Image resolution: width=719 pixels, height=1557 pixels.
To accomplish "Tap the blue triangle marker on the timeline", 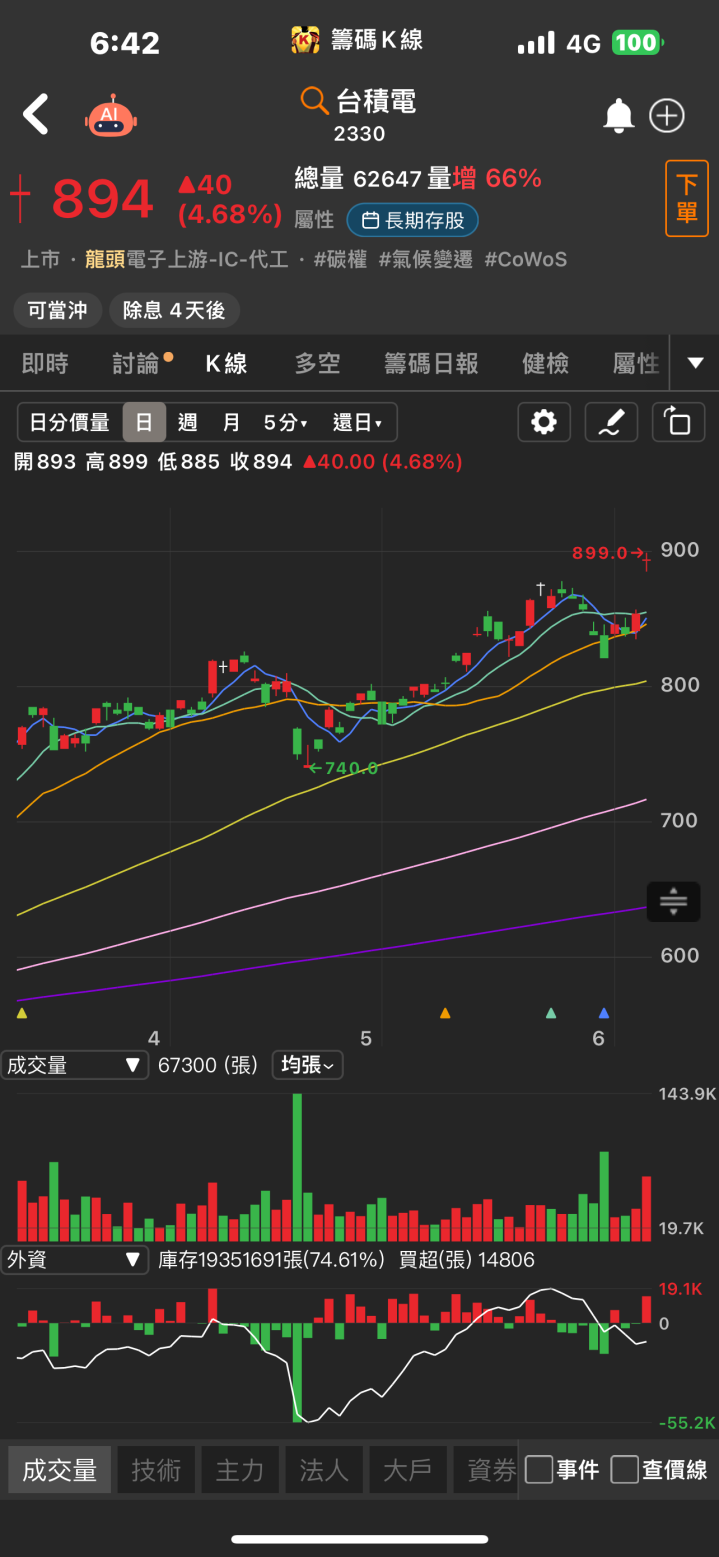I will (603, 1013).
